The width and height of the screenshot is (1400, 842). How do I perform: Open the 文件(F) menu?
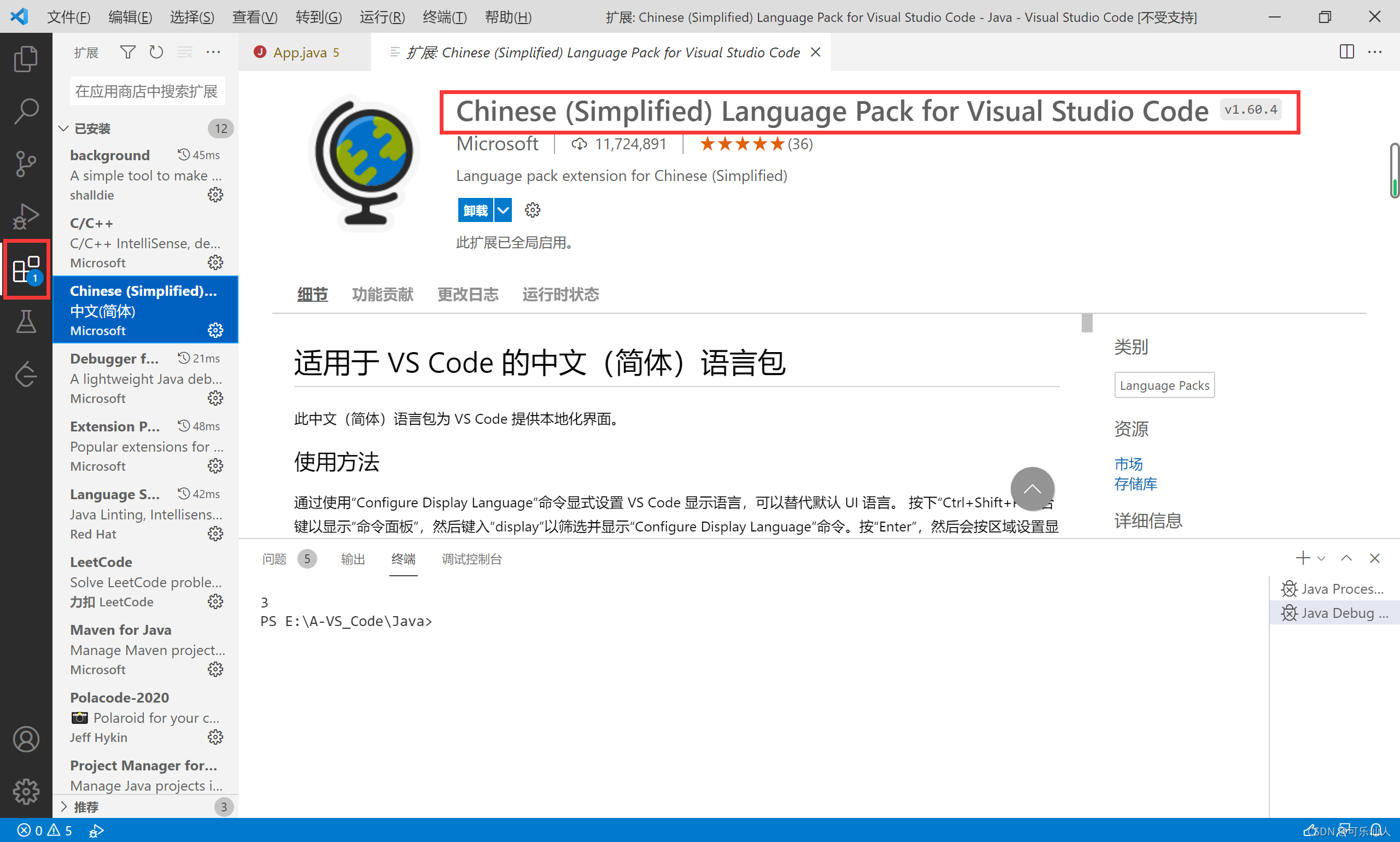click(x=68, y=17)
